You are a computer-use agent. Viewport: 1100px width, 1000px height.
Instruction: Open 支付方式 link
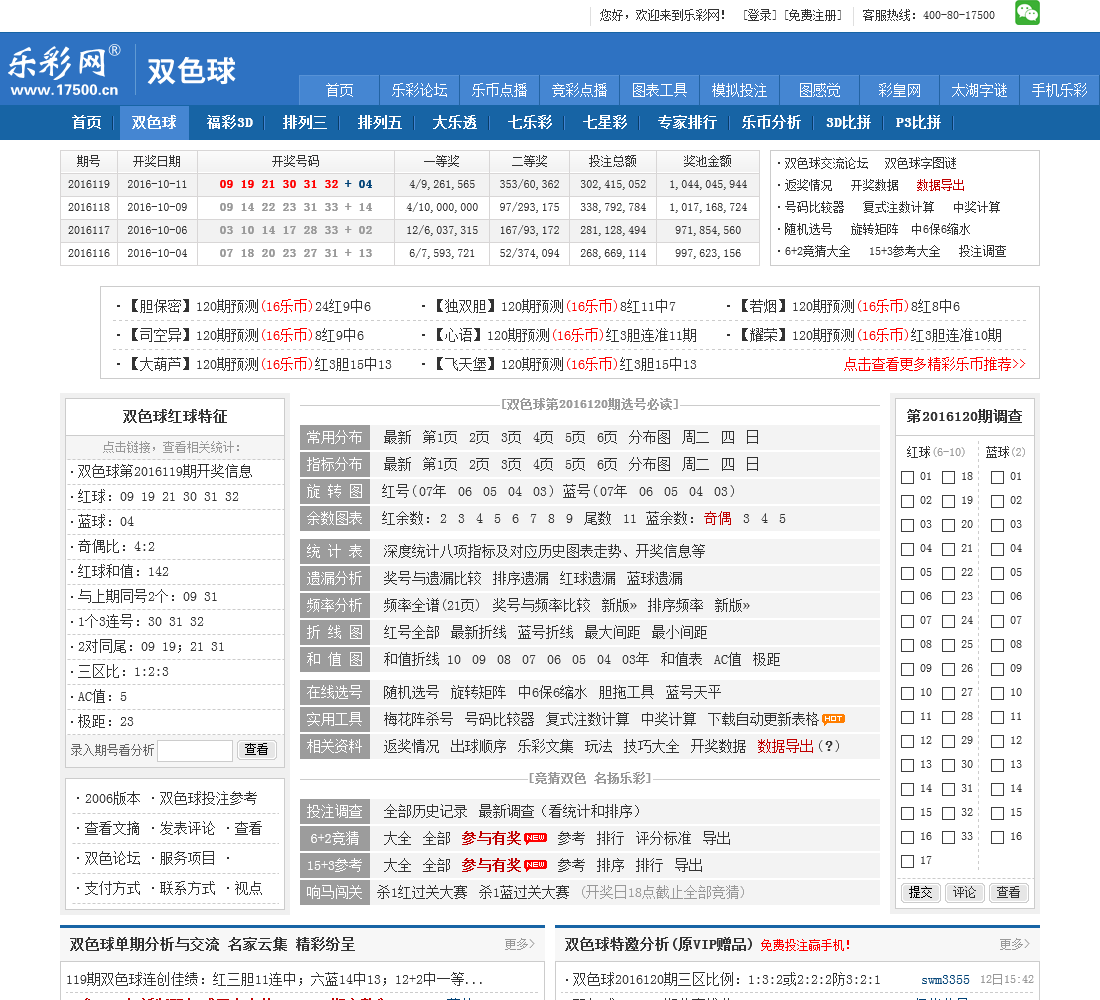click(112, 888)
